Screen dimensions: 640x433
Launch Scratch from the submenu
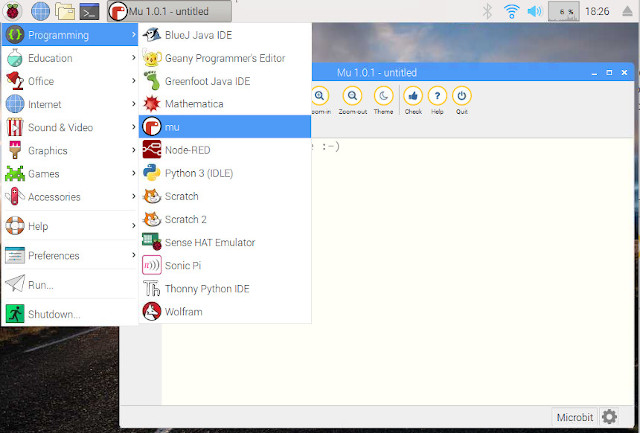(x=225, y=196)
